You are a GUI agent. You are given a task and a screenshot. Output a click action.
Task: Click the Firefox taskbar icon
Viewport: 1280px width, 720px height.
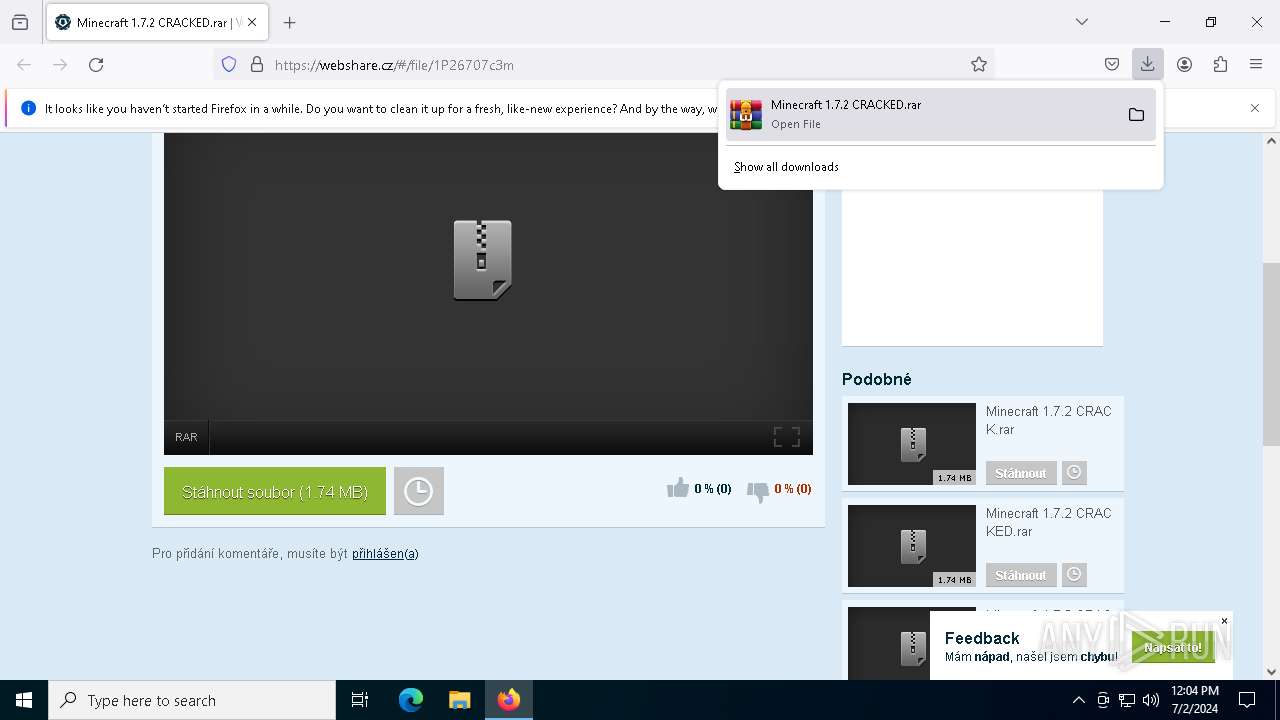(509, 700)
